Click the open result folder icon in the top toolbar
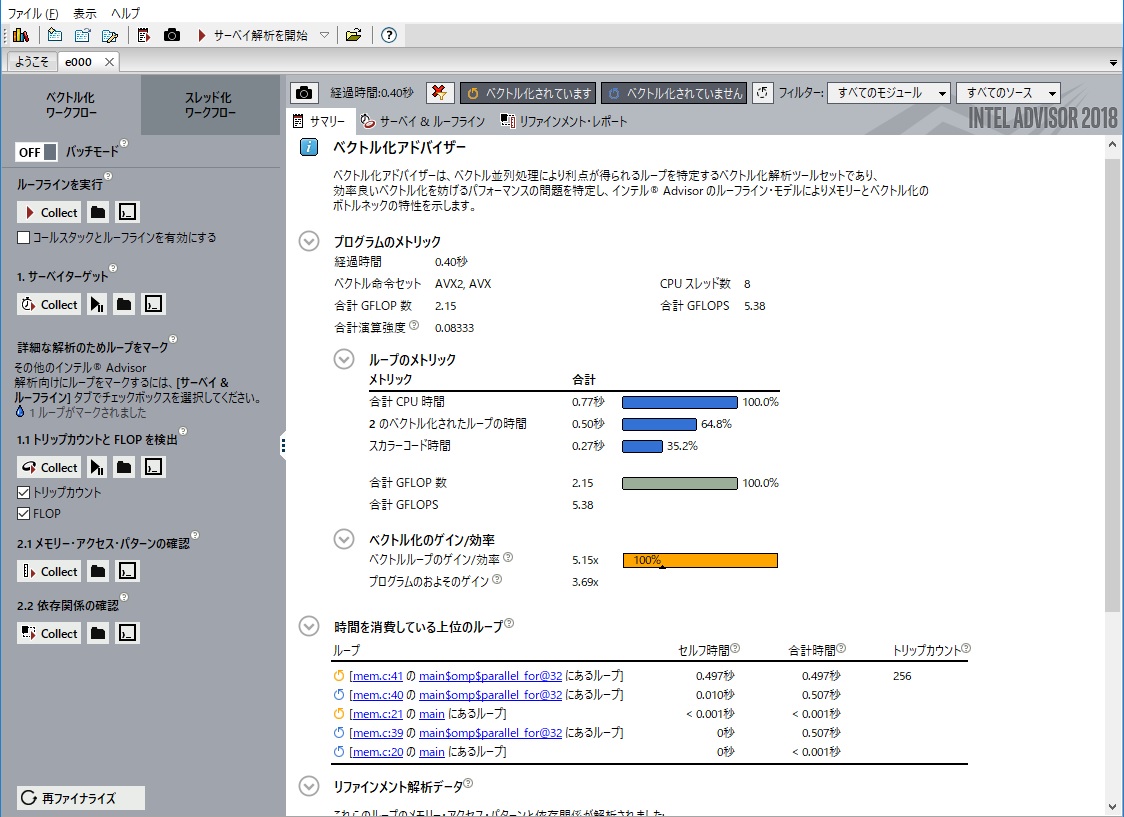Viewport: 1124px width, 817px height. [x=353, y=35]
